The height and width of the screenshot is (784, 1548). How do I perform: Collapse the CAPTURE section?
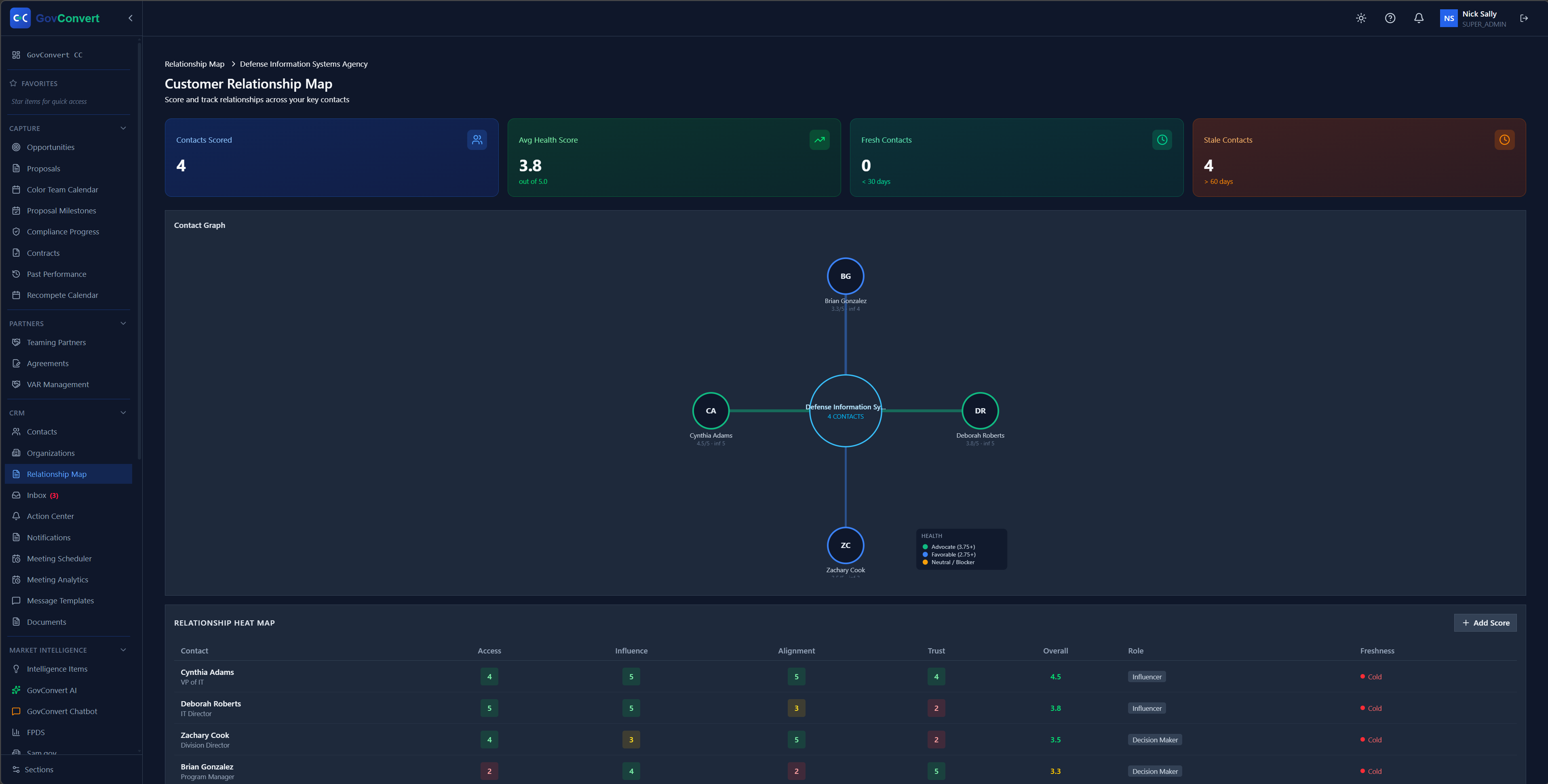(x=123, y=128)
